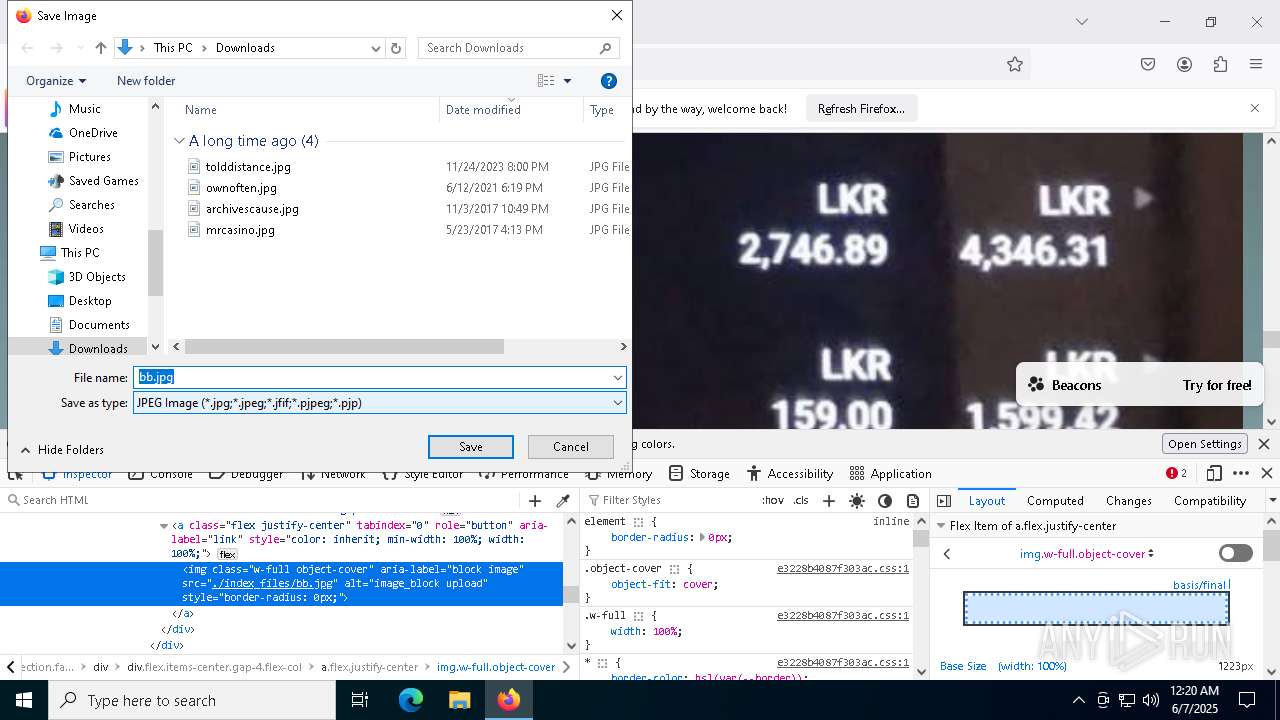Click the devtools error count indicator
The image size is (1280, 720).
(x=1176, y=473)
